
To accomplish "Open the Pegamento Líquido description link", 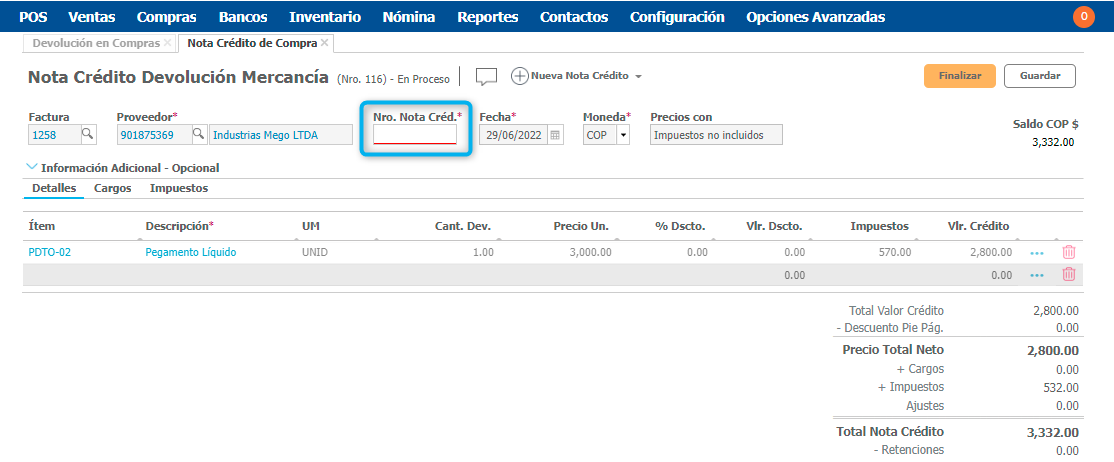I will [x=191, y=253].
